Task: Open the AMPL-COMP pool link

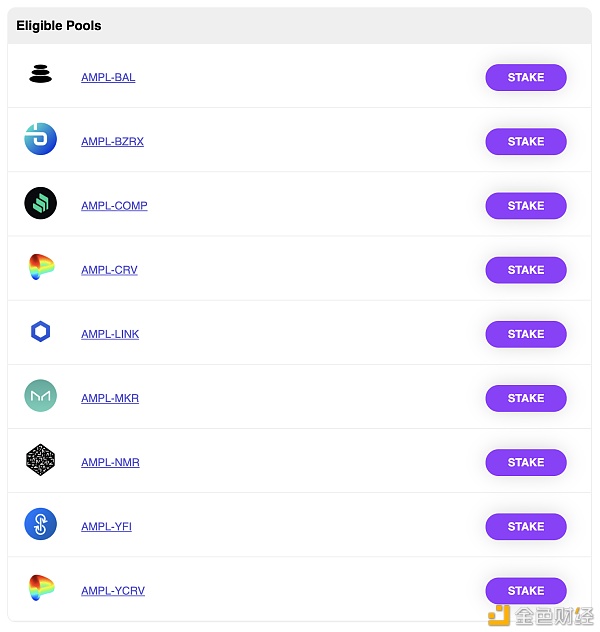Action: pyautogui.click(x=114, y=206)
